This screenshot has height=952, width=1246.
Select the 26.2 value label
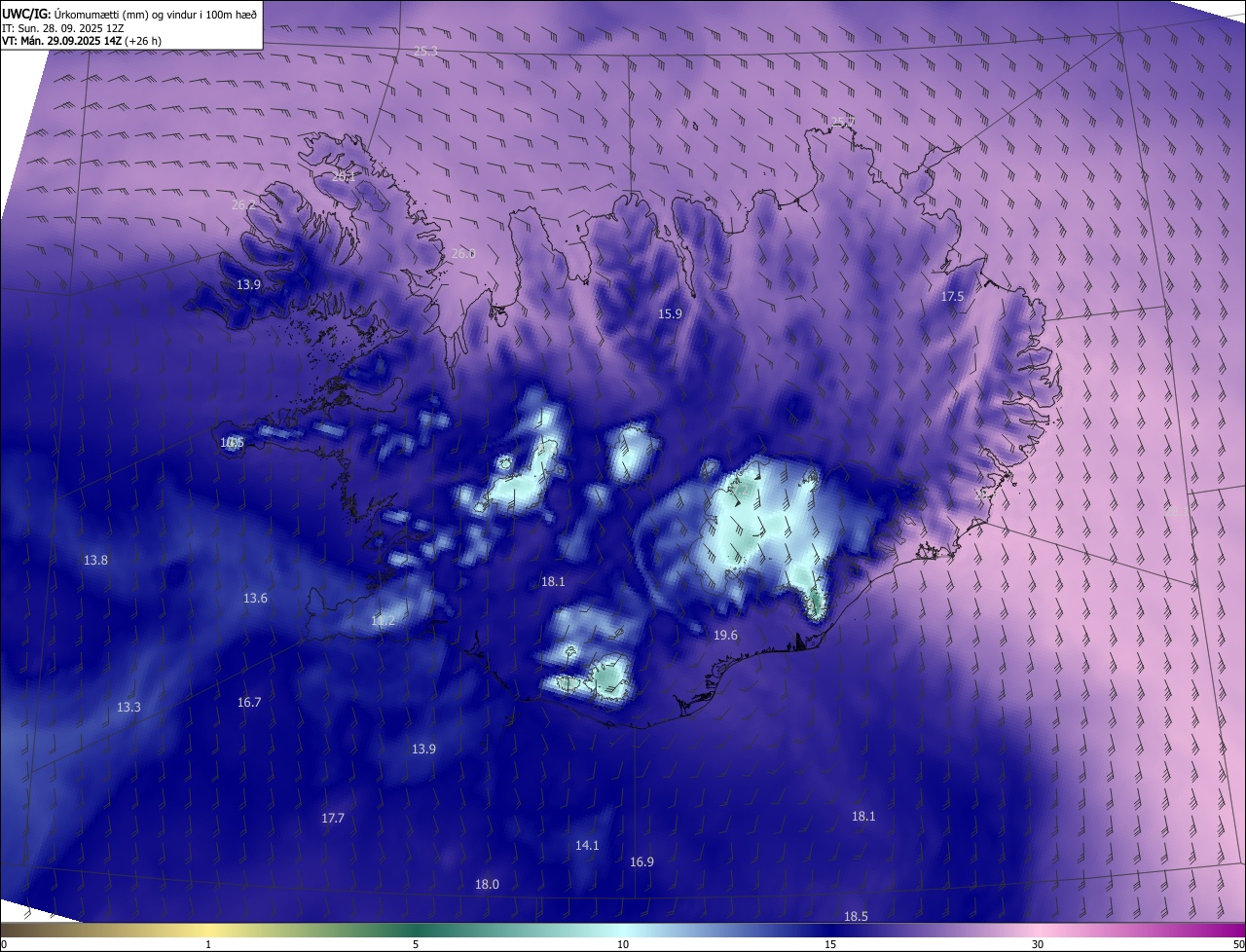pyautogui.click(x=243, y=205)
